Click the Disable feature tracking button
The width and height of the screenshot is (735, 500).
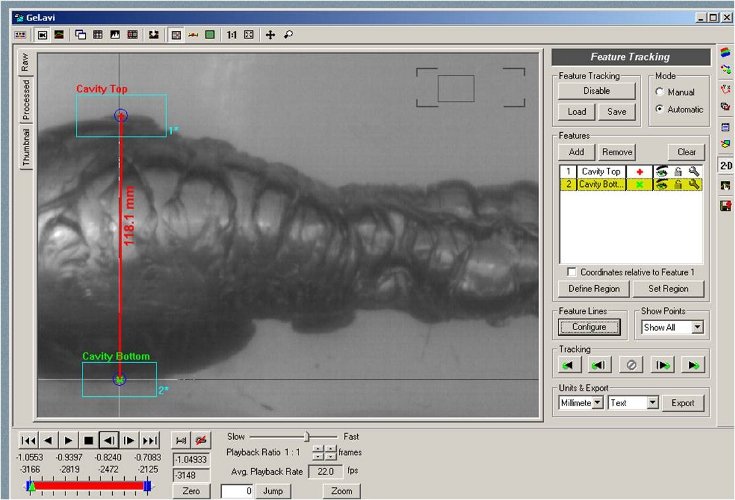[x=596, y=91]
